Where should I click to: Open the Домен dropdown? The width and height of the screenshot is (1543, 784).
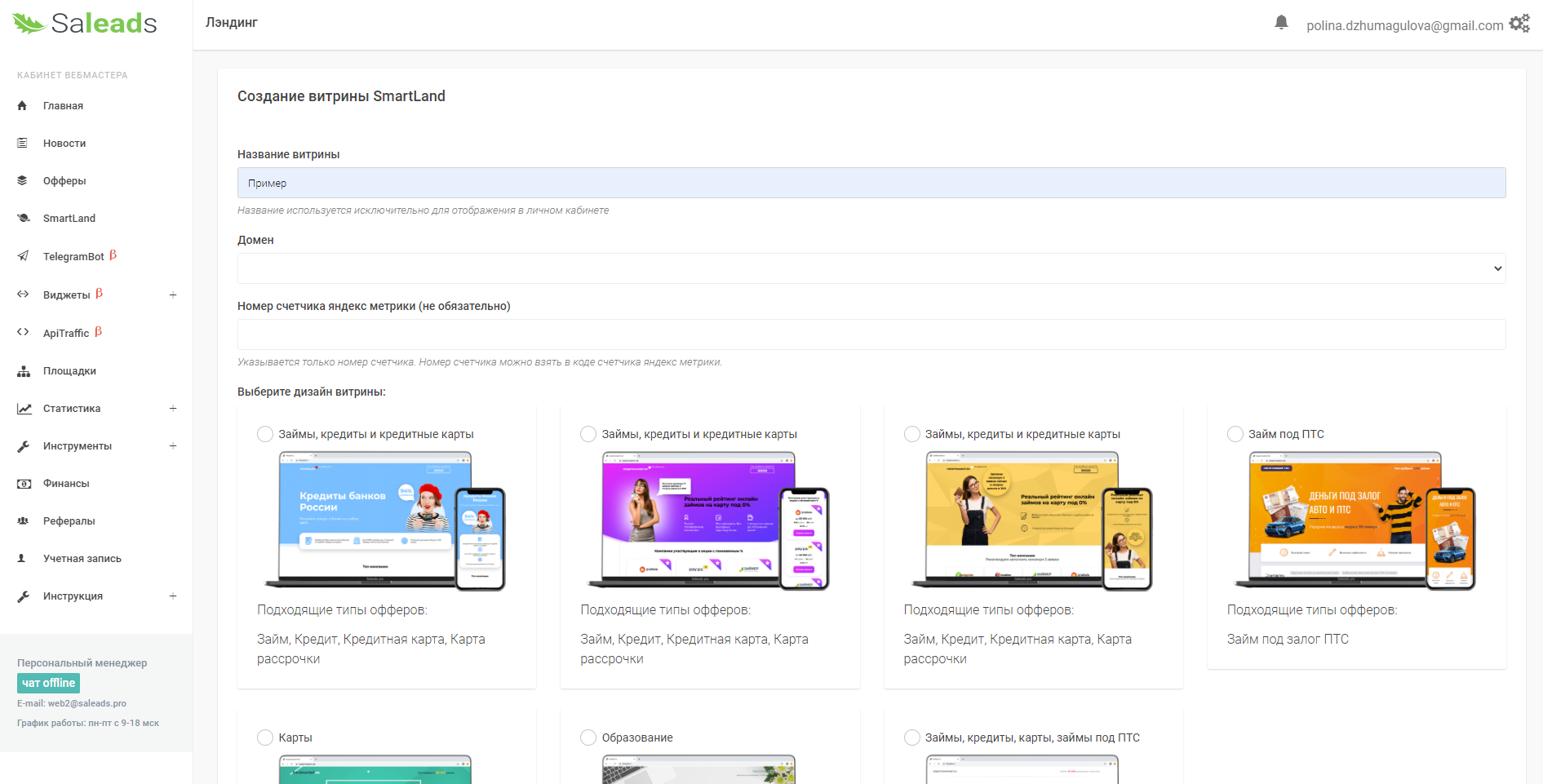pyautogui.click(x=871, y=268)
